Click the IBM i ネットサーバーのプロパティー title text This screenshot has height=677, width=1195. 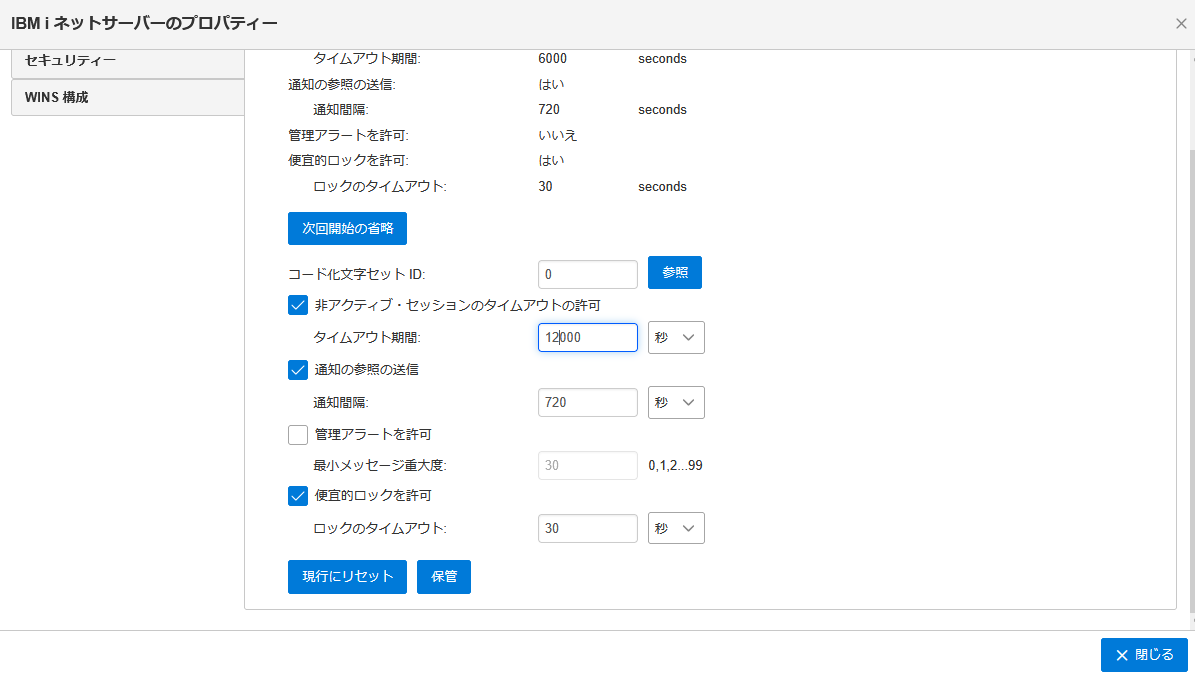tap(144, 24)
